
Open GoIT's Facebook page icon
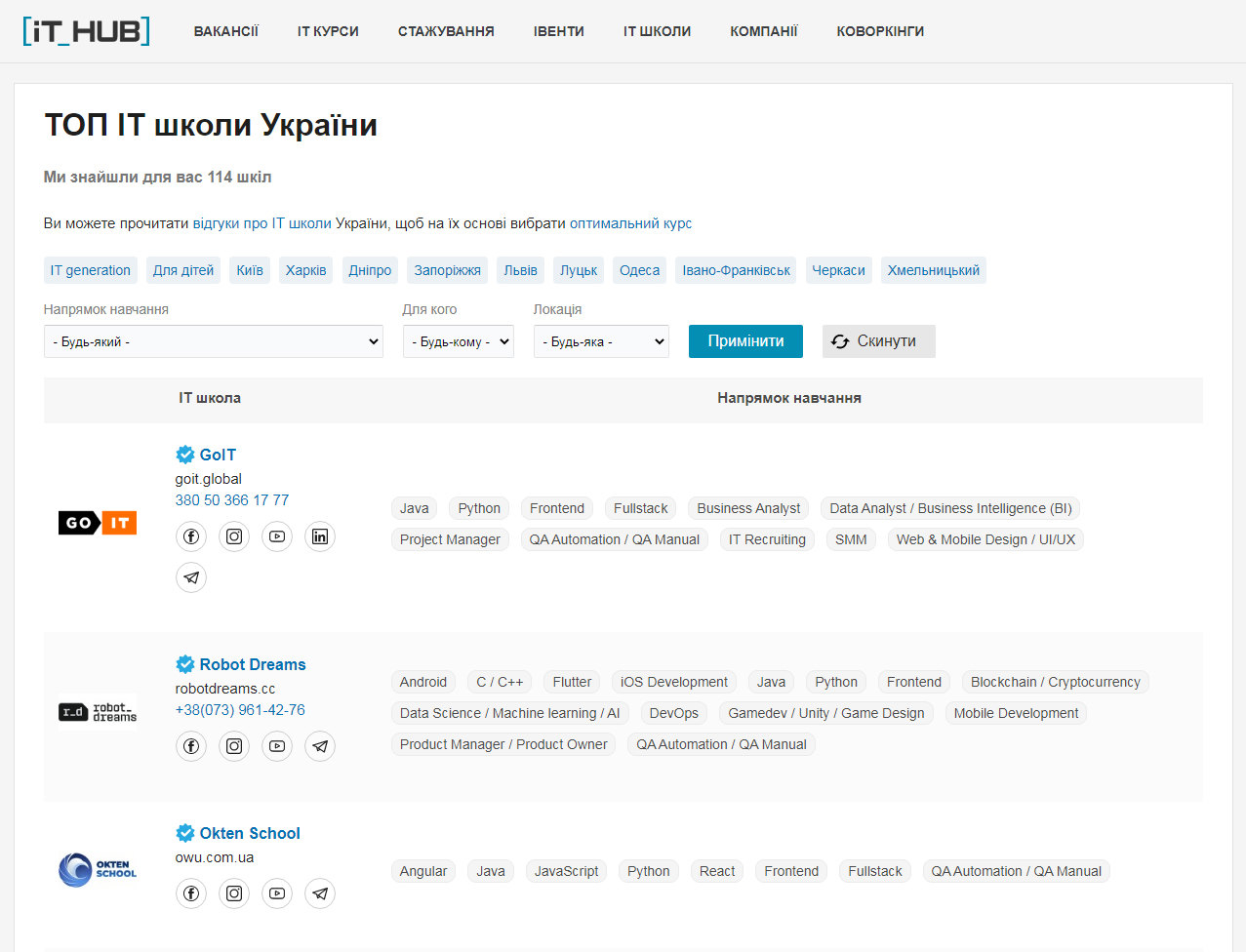click(x=191, y=536)
